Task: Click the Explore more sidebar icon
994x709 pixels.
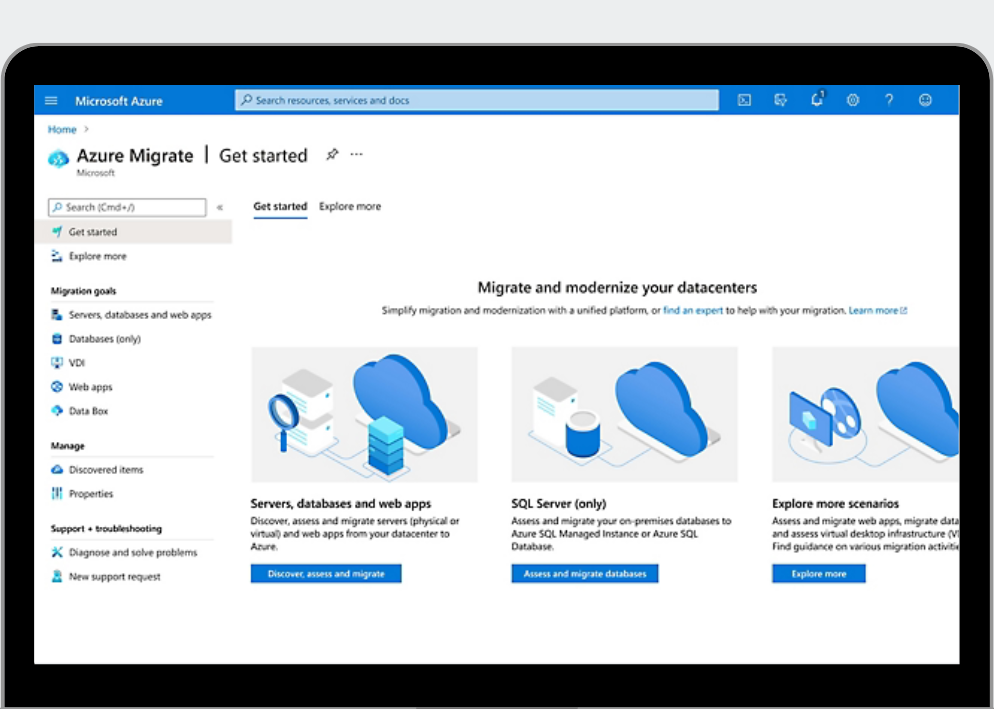Action: point(57,256)
